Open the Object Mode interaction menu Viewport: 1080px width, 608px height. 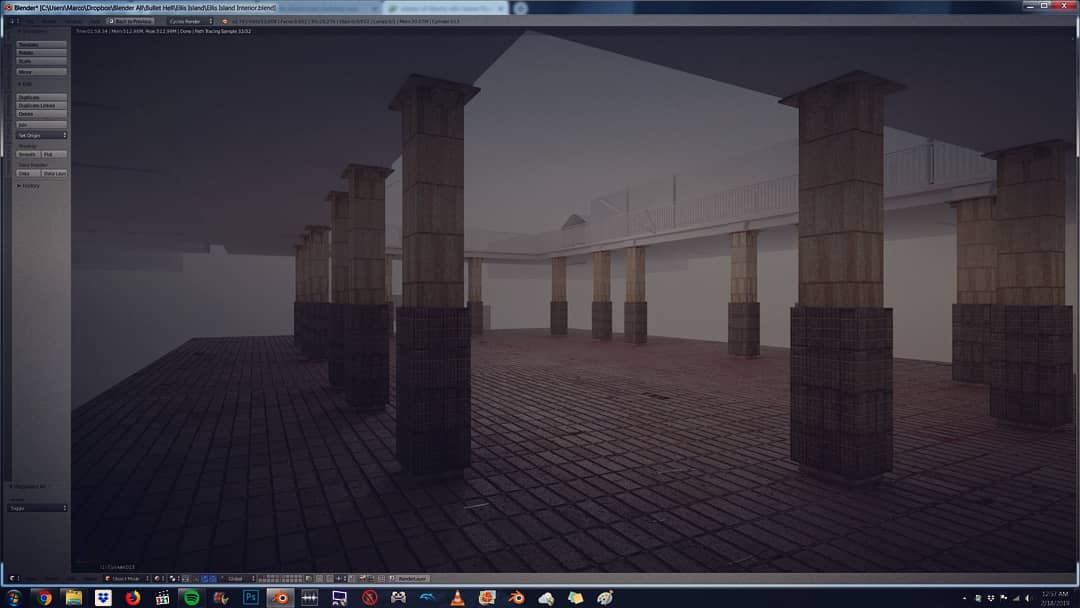coord(130,579)
